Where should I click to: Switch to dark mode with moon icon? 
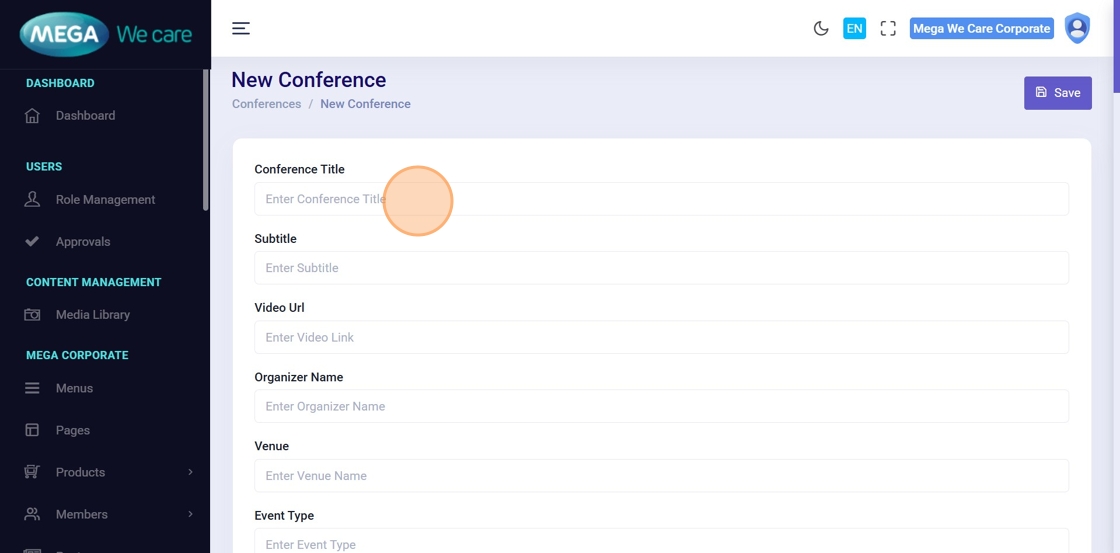point(821,29)
